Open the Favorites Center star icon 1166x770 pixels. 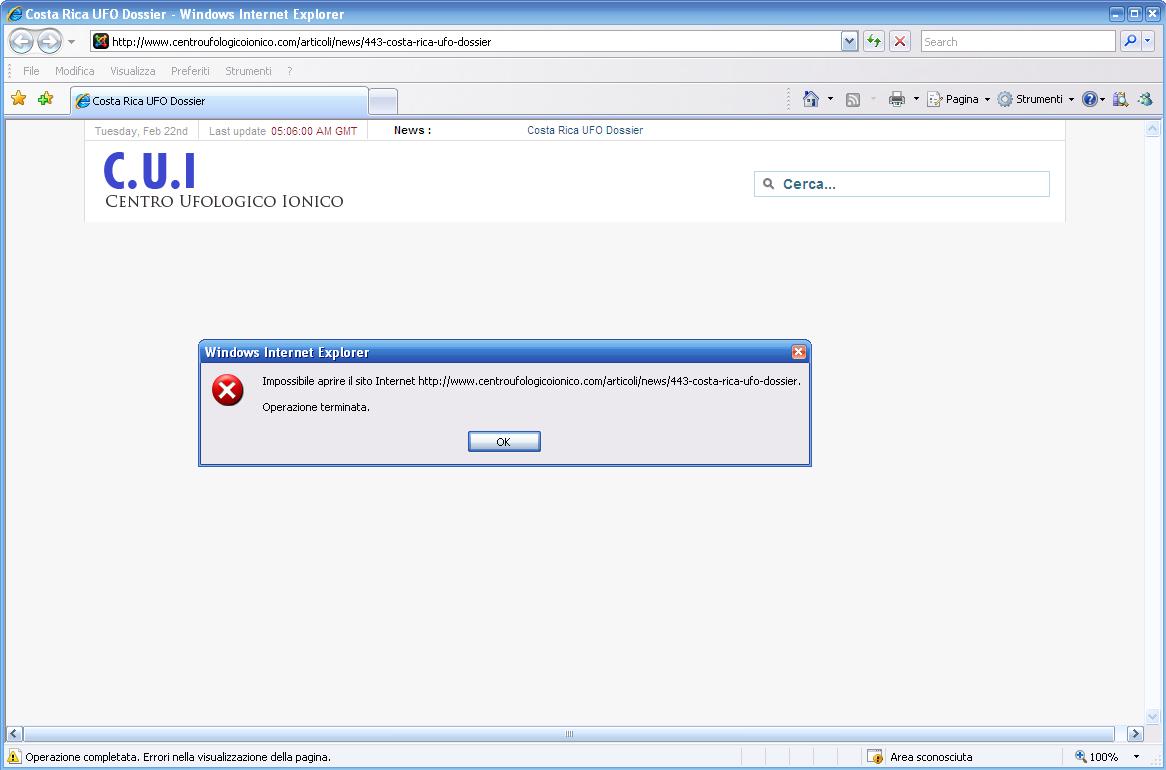[x=19, y=99]
